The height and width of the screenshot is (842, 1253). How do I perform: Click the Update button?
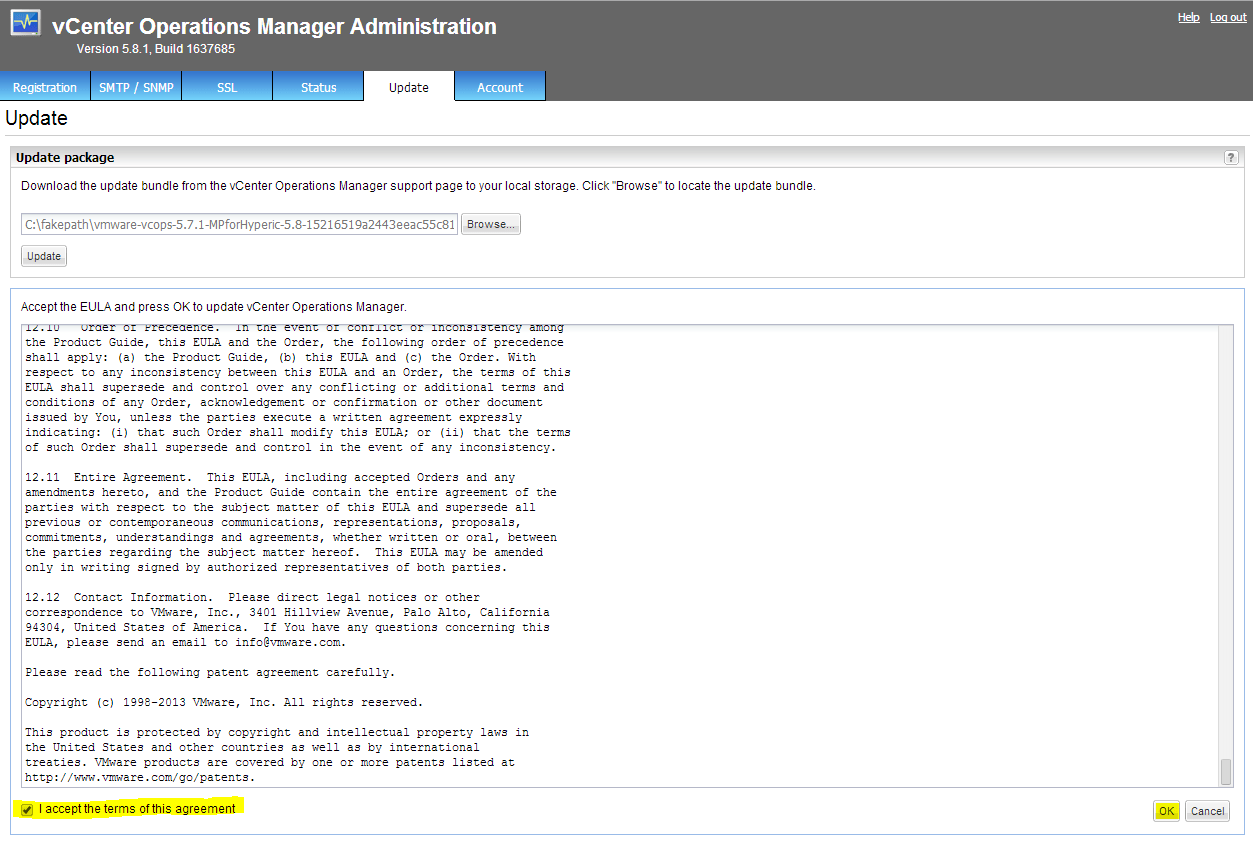click(43, 255)
